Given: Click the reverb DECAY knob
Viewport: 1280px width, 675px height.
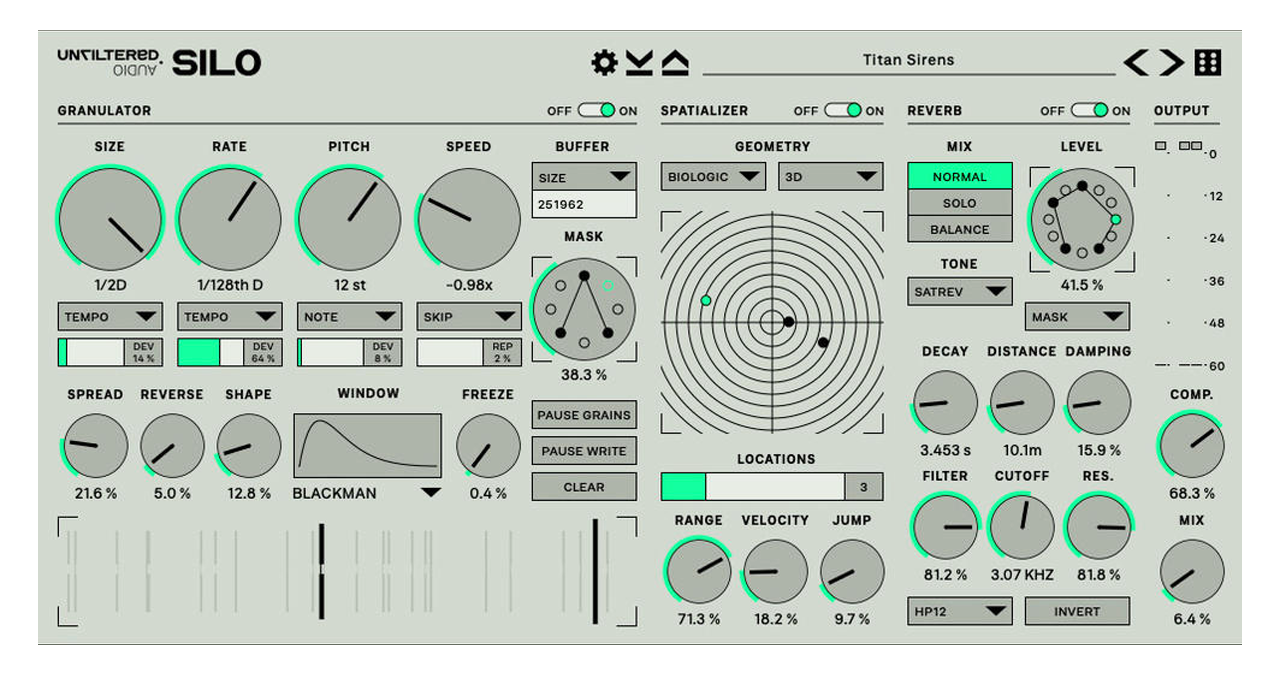Looking at the screenshot, I should (x=945, y=403).
